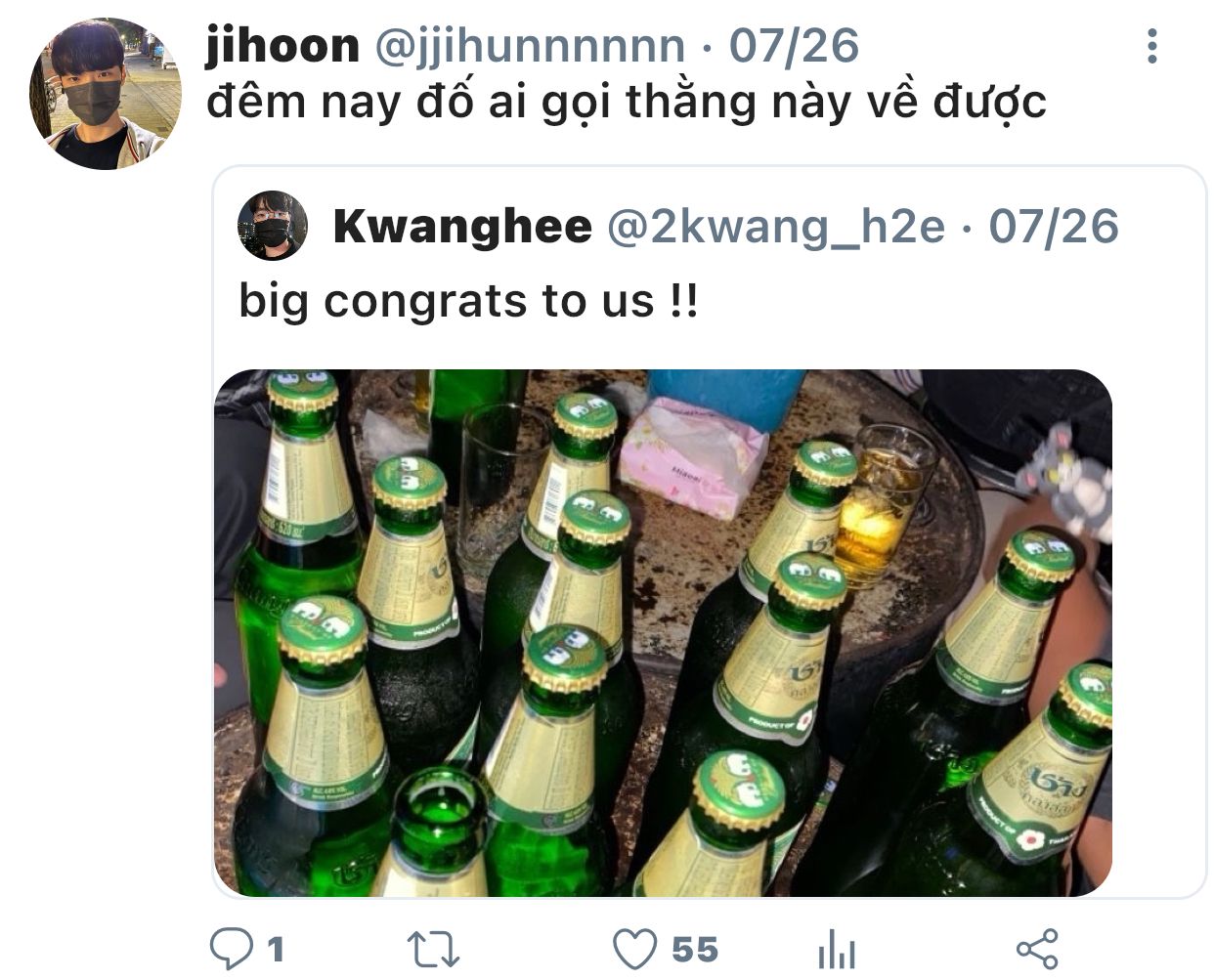Click the Kwanghee display name
The height and width of the screenshot is (980, 1214).
point(462,227)
